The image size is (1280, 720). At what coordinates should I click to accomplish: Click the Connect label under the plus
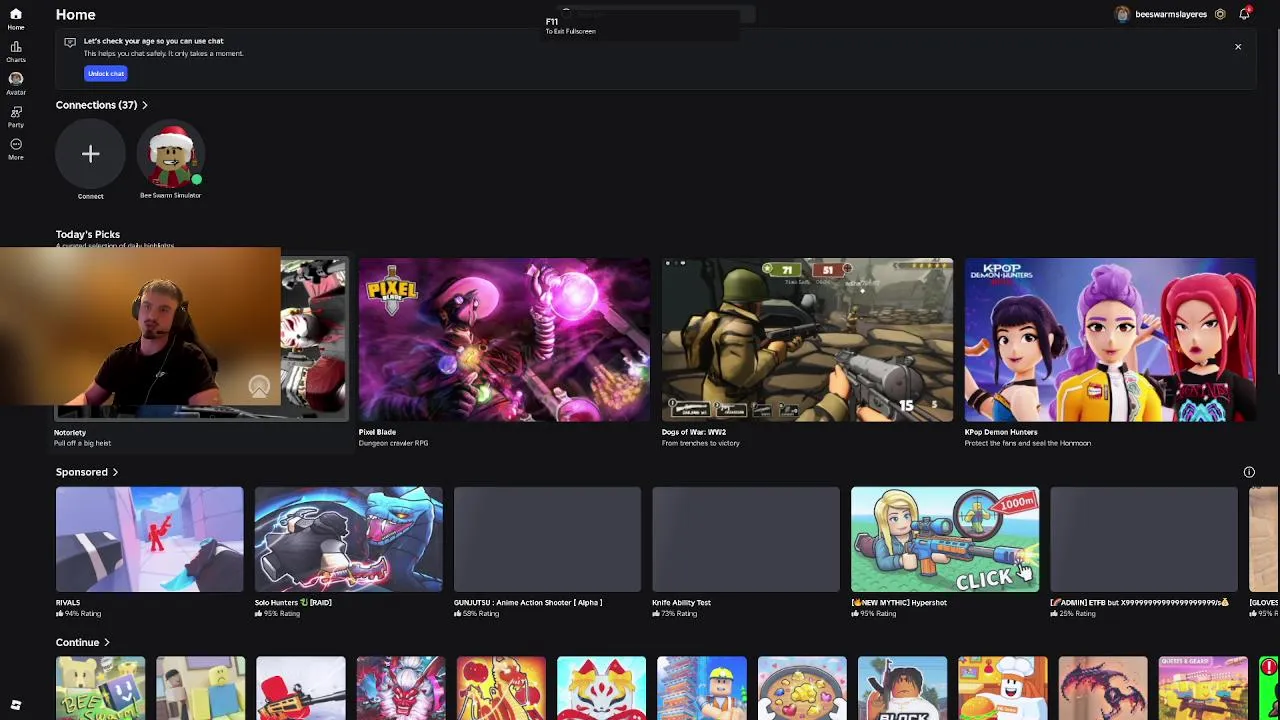click(91, 196)
